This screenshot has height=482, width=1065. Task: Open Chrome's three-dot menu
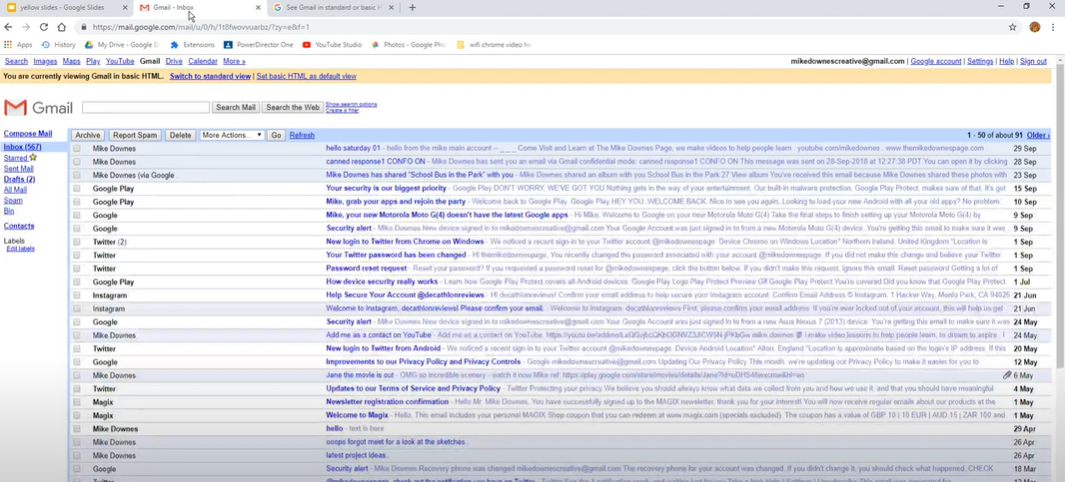1052,27
